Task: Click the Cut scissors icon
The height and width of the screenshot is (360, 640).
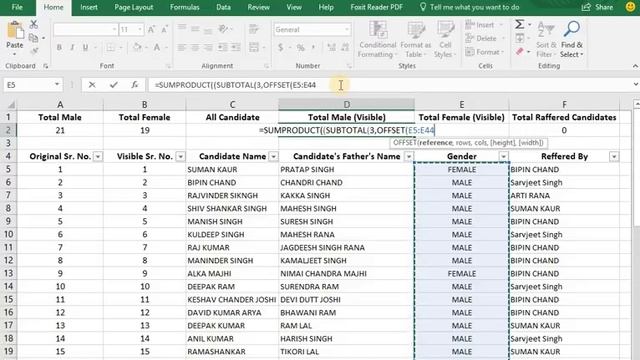Action: point(34,24)
